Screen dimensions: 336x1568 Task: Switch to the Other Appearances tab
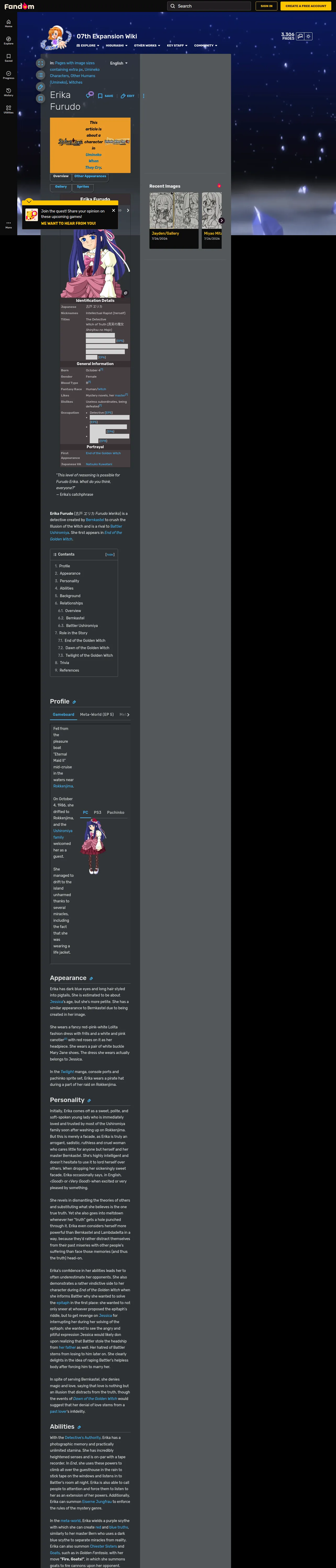point(90,176)
